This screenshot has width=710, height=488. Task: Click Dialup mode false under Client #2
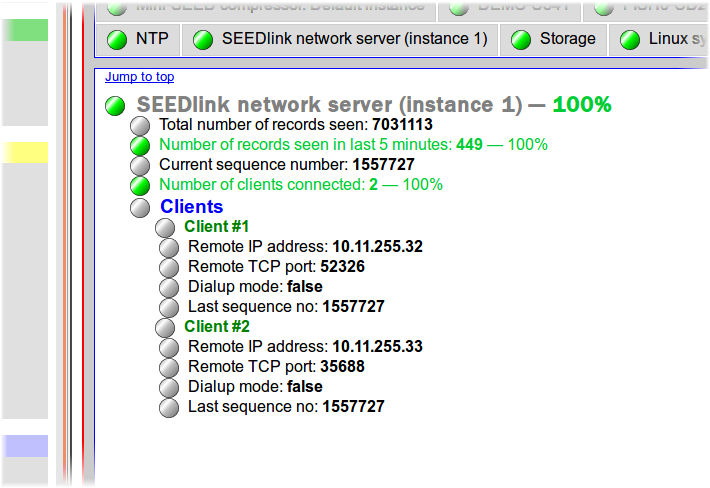[x=255, y=386]
